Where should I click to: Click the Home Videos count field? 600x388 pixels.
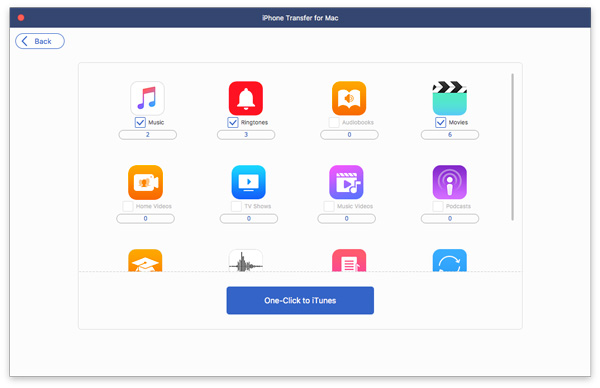point(145,218)
